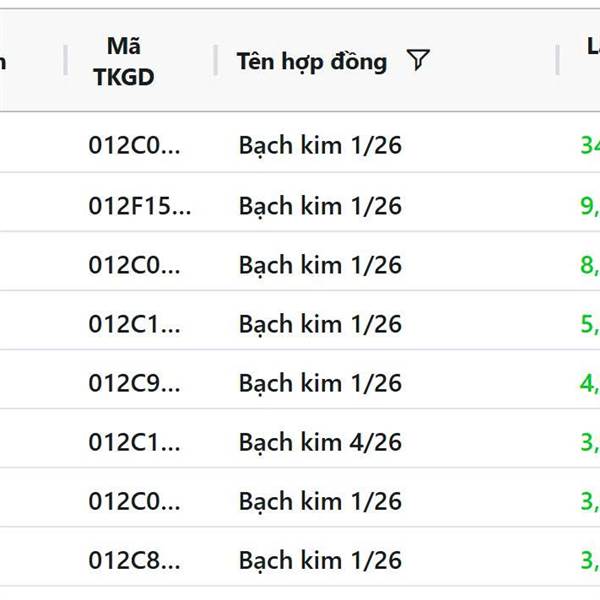The image size is (600, 600).
Task: Click the cut-off header right of Tên hợp đồng
Action: point(592,47)
